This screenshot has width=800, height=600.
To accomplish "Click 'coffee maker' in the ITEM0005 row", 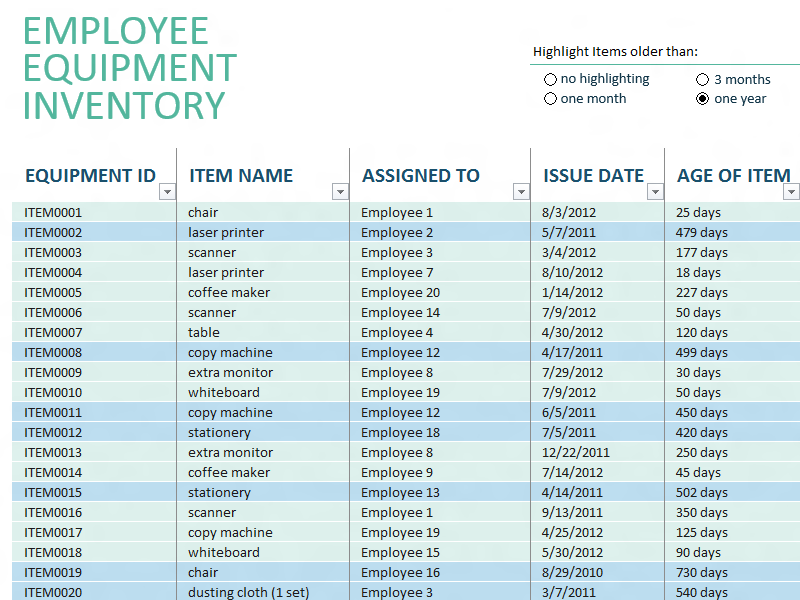I will 263,292.
